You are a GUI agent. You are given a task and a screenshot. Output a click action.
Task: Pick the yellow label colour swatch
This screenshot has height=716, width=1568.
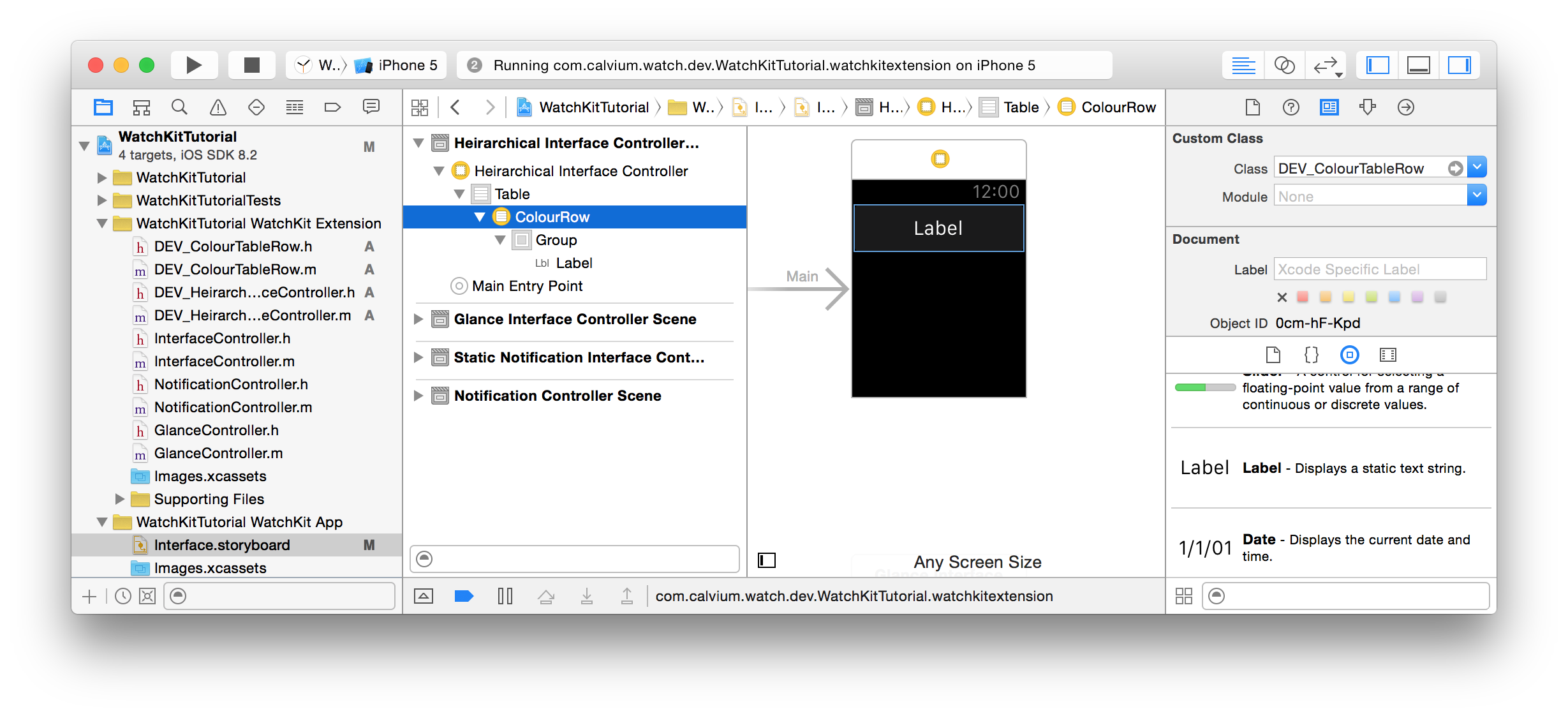[x=1349, y=297]
